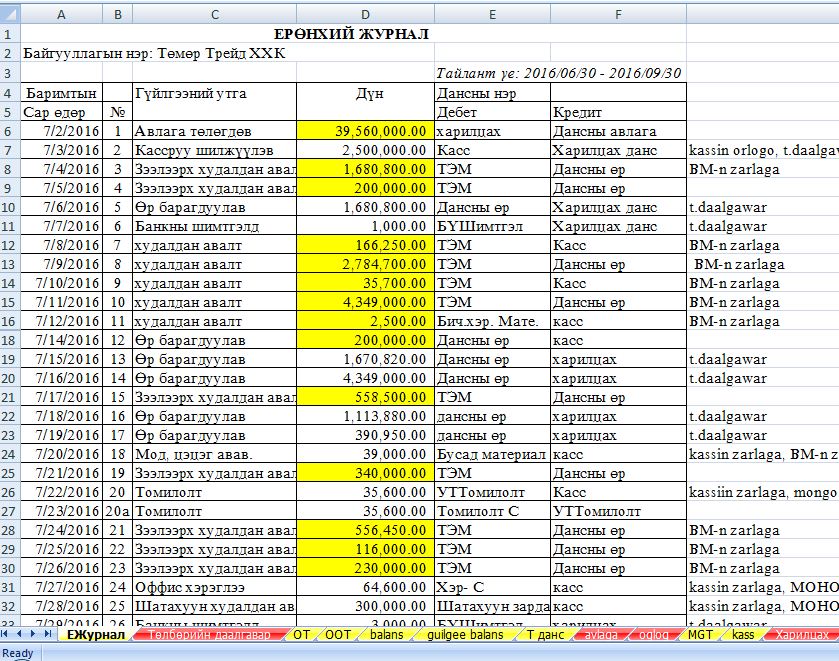This screenshot has height=661, width=839.
Task: Select the Тайлант үе date range cell
Action: tap(560, 72)
